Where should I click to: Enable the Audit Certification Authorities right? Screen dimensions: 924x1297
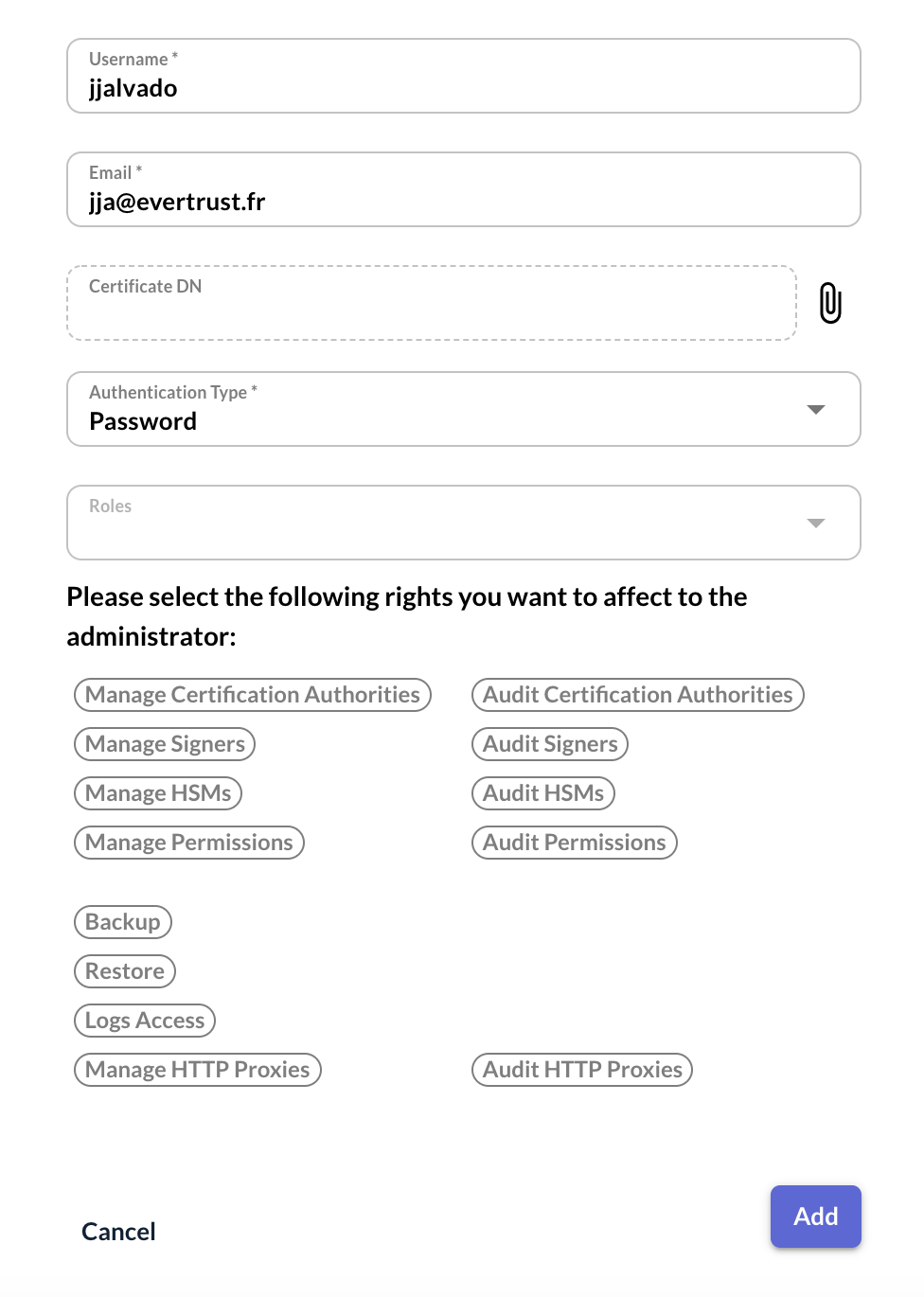637,694
